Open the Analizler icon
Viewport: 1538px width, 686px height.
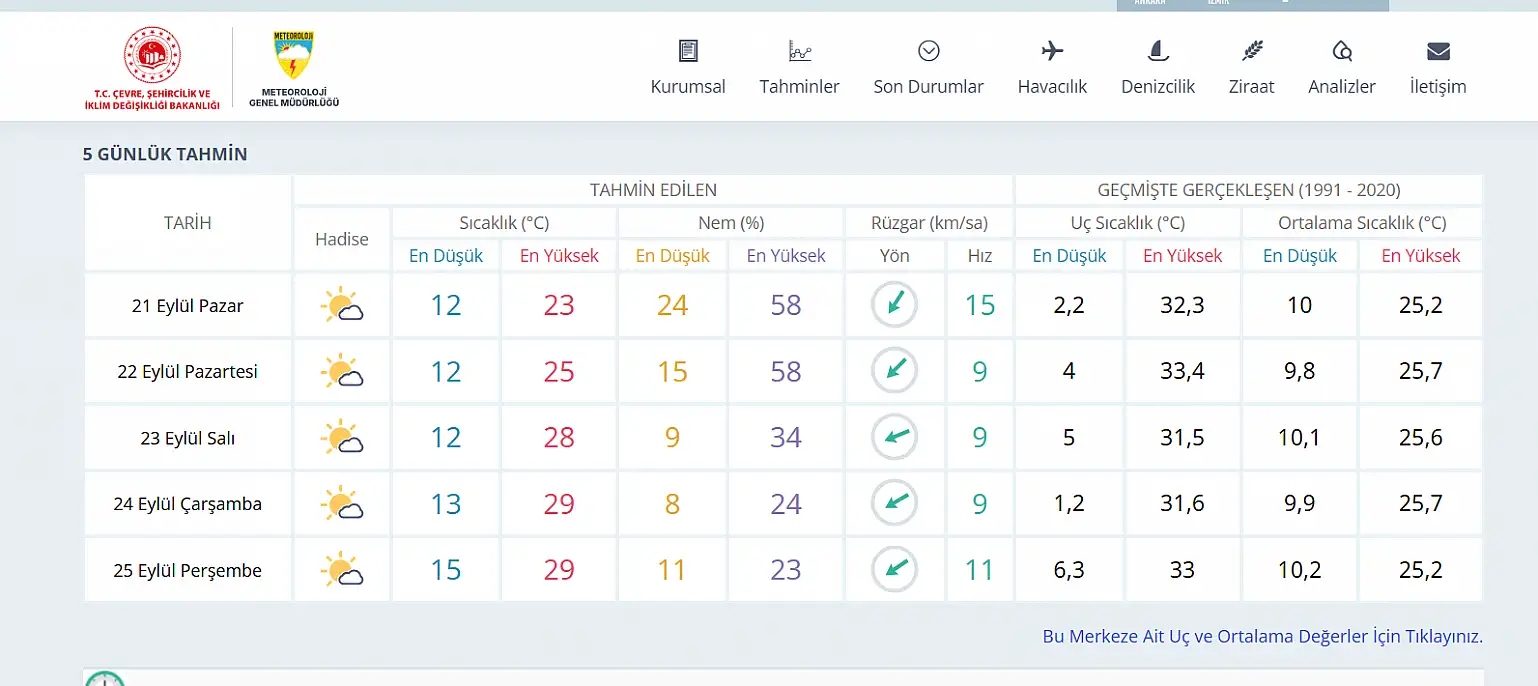[x=1342, y=51]
